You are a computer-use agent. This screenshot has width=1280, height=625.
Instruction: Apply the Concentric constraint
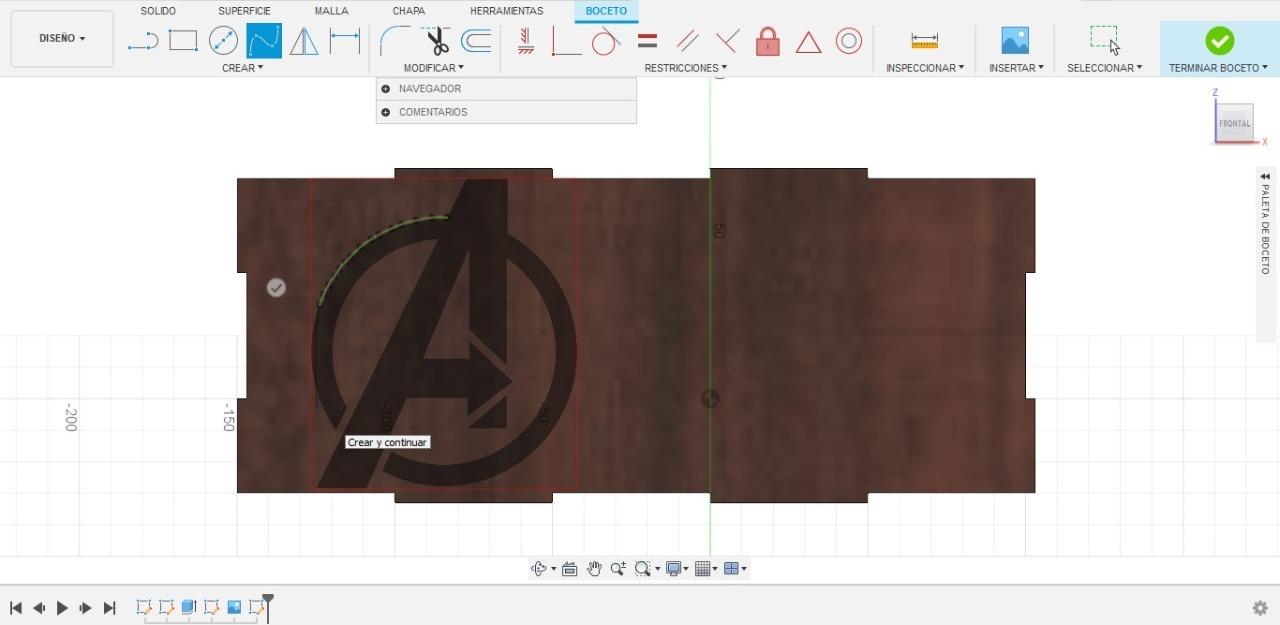[849, 41]
